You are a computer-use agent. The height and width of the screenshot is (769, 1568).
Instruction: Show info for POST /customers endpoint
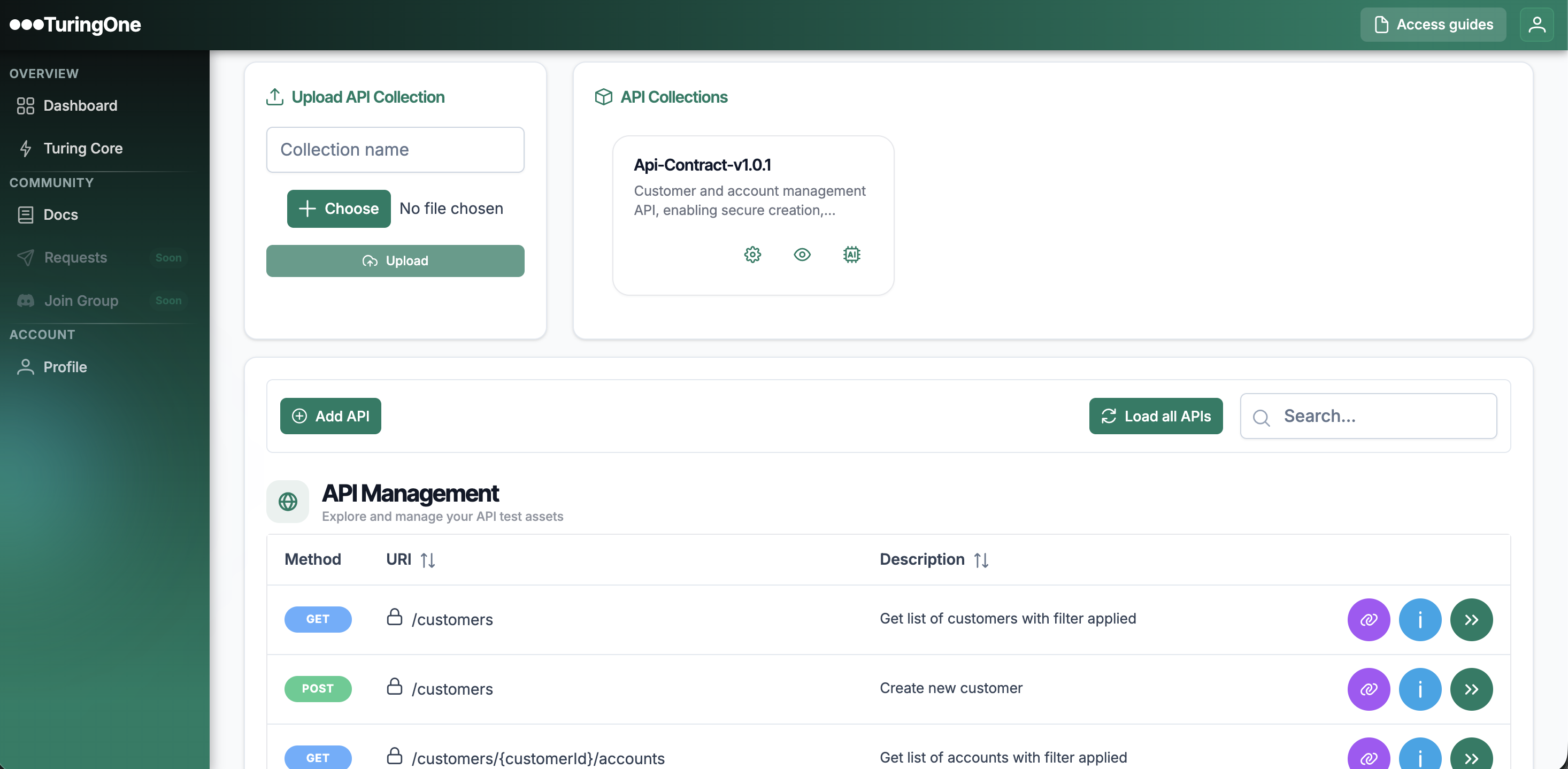pyautogui.click(x=1419, y=689)
